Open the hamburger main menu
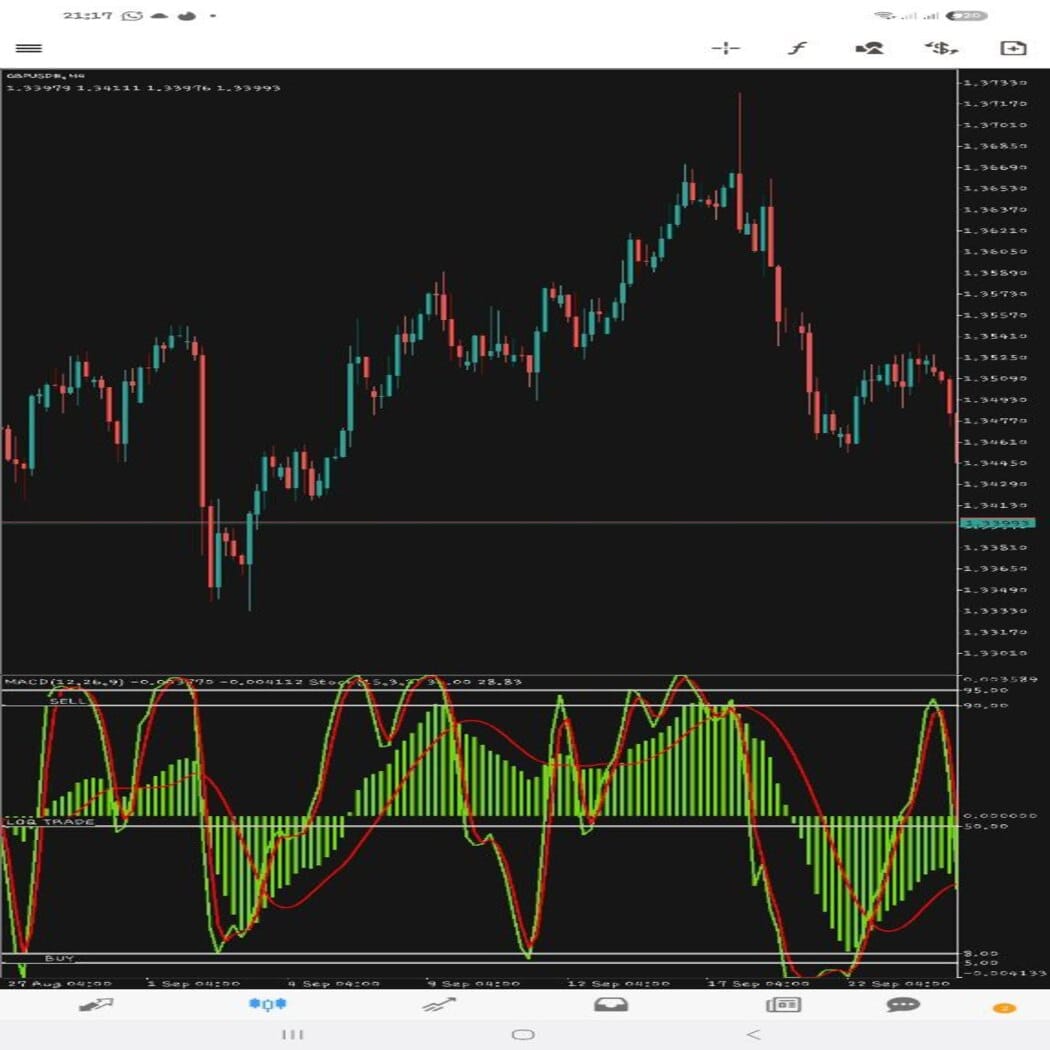 [29, 48]
